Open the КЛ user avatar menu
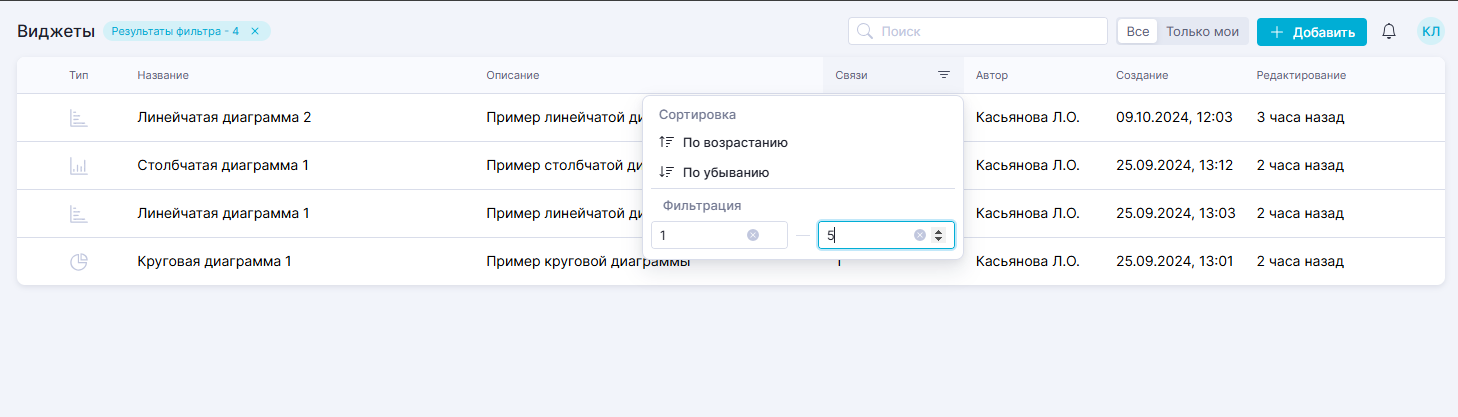 (x=1430, y=32)
